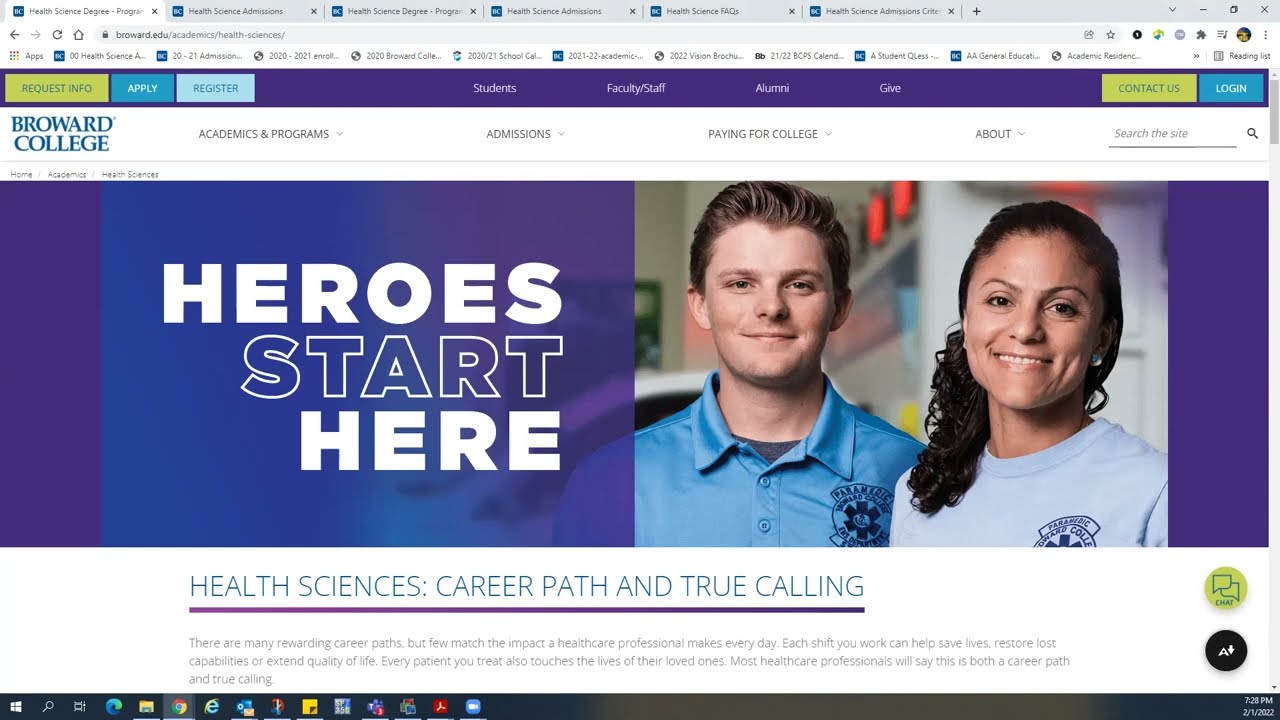Viewport: 1280px width, 720px height.
Task: Open Apps shortcut in bookmarks bar
Action: tap(26, 56)
